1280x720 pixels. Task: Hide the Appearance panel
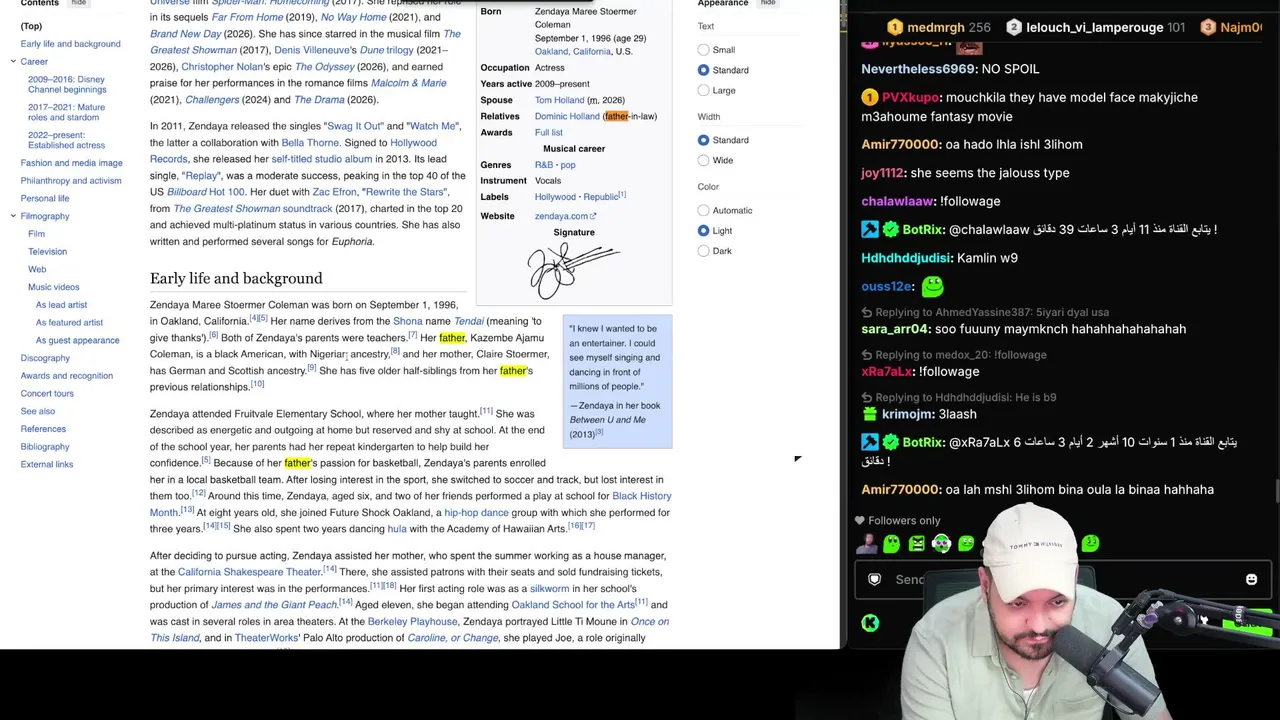coord(768,3)
